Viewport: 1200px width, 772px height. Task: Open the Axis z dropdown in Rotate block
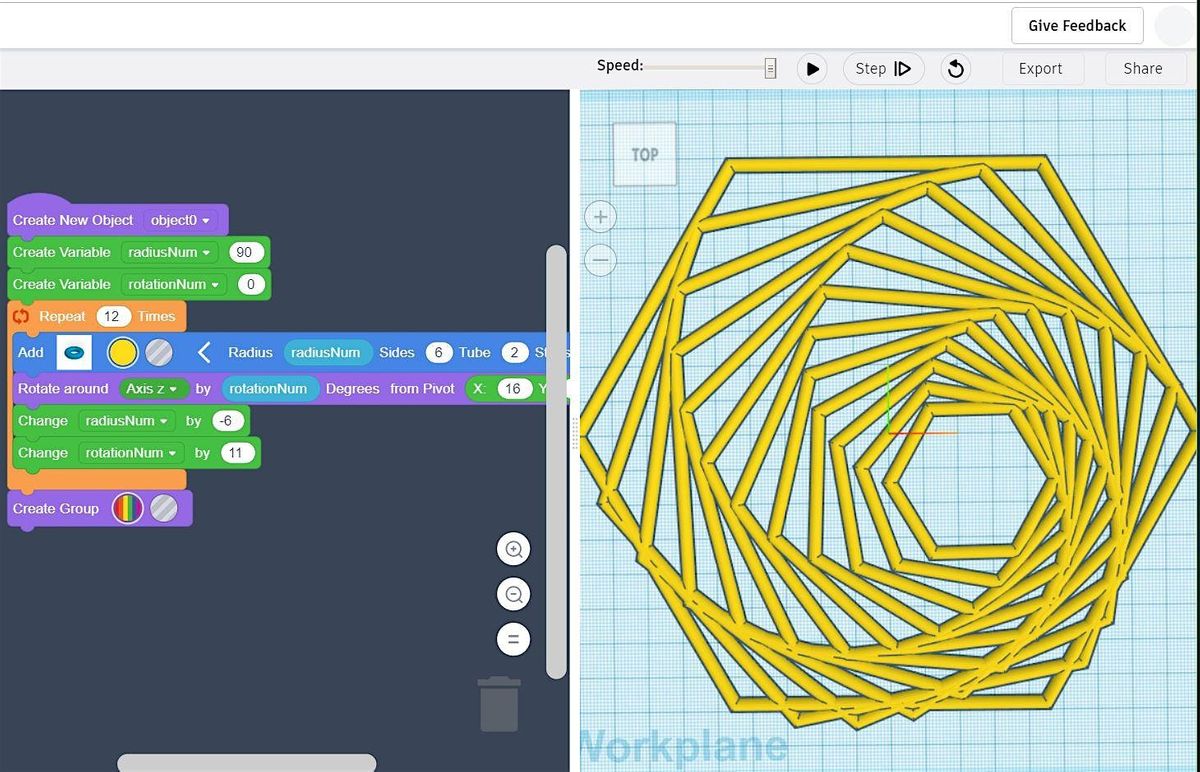(x=153, y=388)
